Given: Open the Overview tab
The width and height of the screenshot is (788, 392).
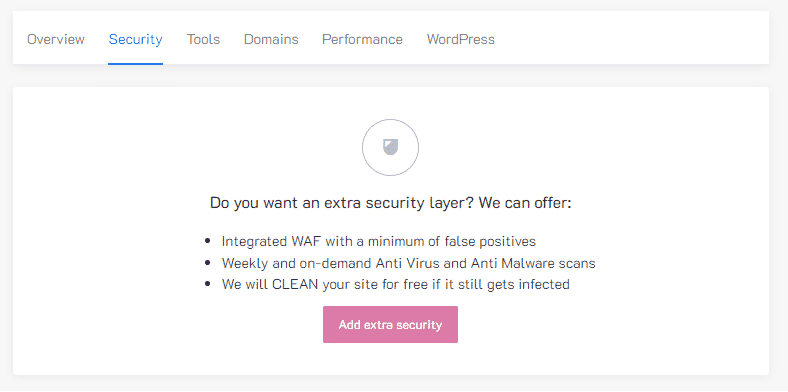Looking at the screenshot, I should (x=56, y=39).
